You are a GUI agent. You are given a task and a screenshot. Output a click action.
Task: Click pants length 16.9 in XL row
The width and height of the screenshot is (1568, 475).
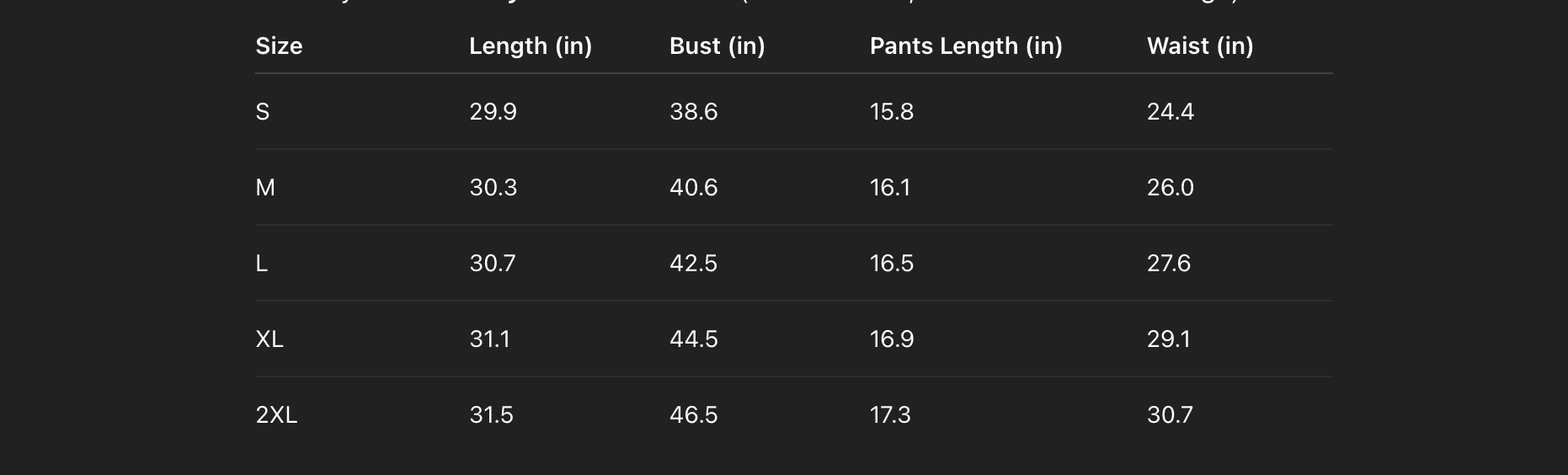click(x=892, y=339)
